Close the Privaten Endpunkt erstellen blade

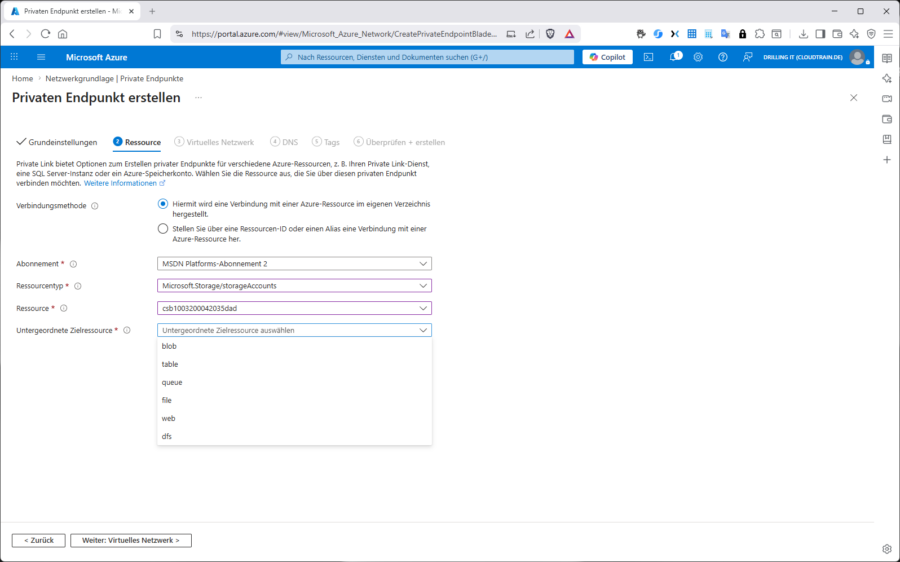tap(854, 98)
